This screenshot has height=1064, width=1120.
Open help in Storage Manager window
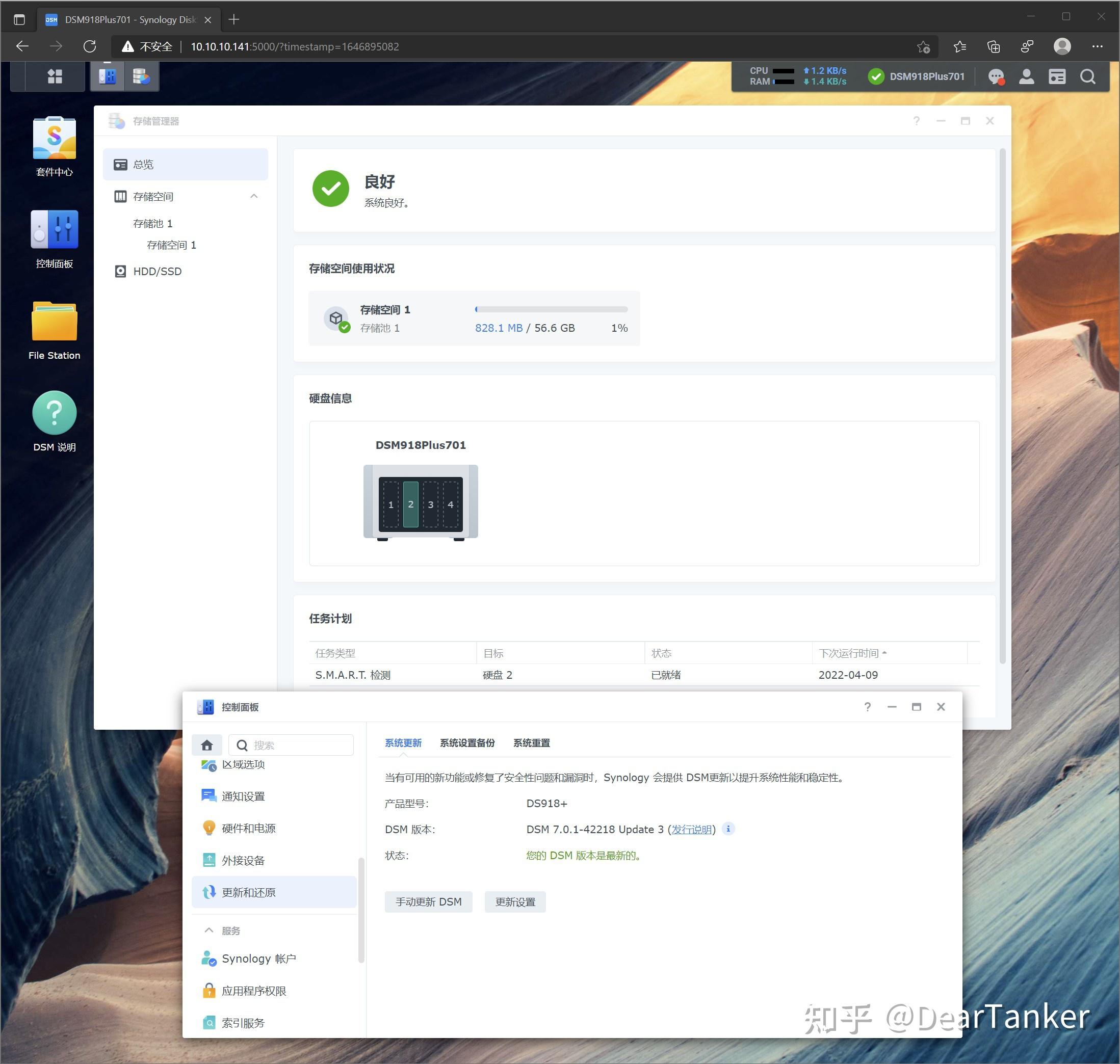coord(916,121)
